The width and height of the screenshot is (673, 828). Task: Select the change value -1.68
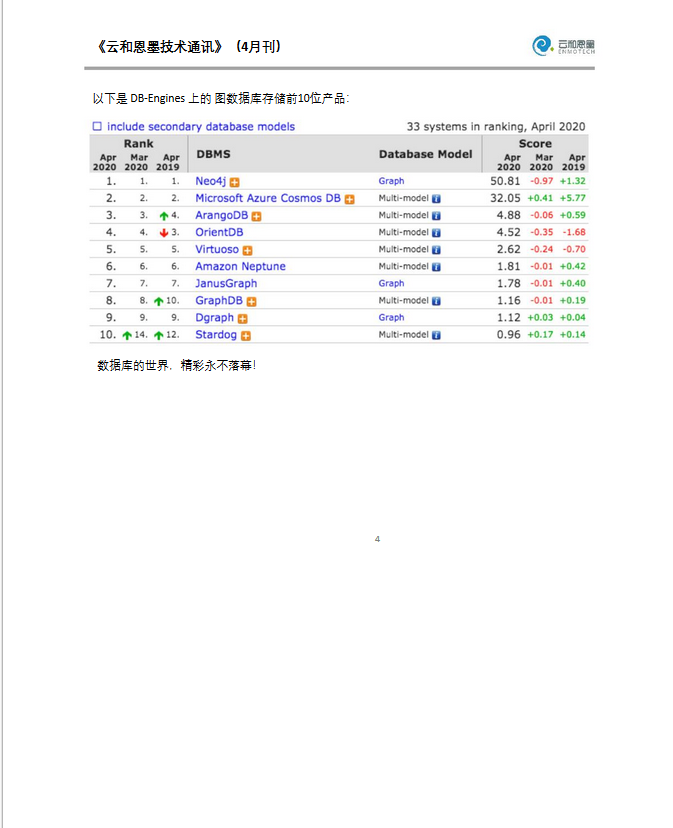[574, 232]
